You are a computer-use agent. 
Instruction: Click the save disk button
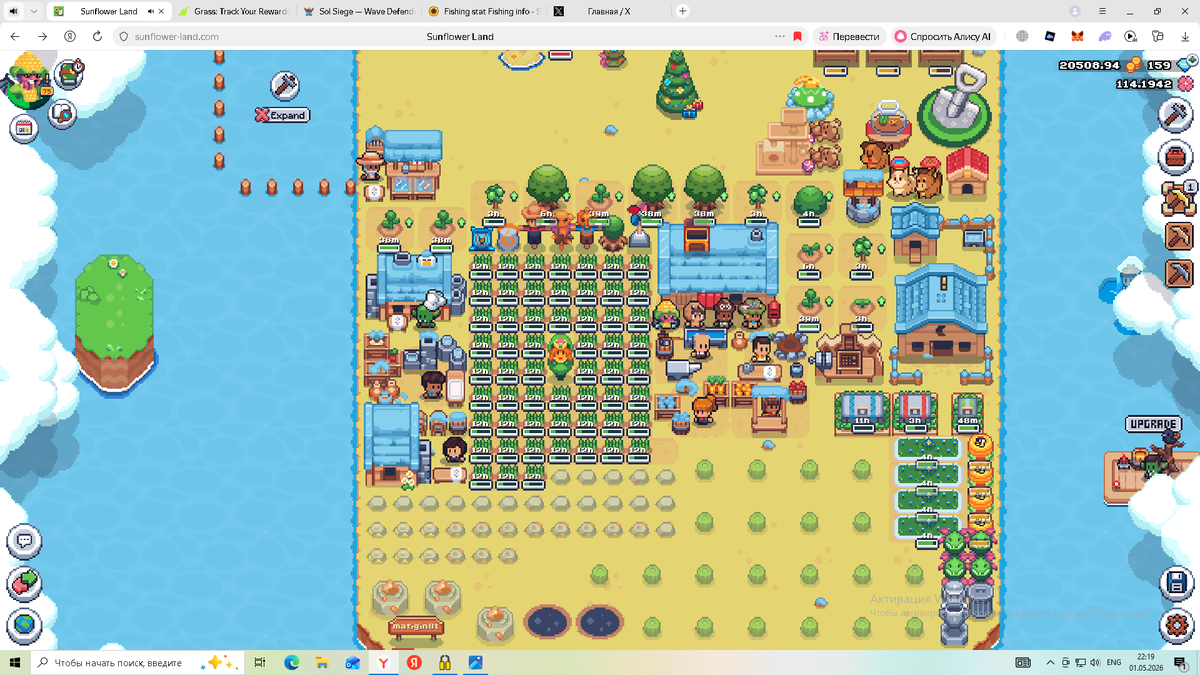coord(1178,583)
